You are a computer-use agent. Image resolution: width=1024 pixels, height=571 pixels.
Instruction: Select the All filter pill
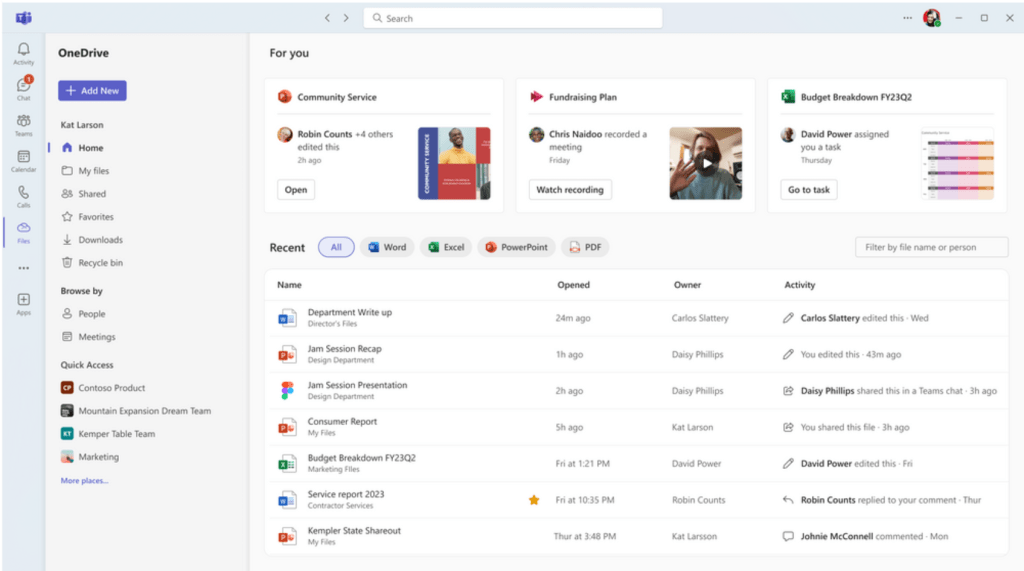coord(336,247)
